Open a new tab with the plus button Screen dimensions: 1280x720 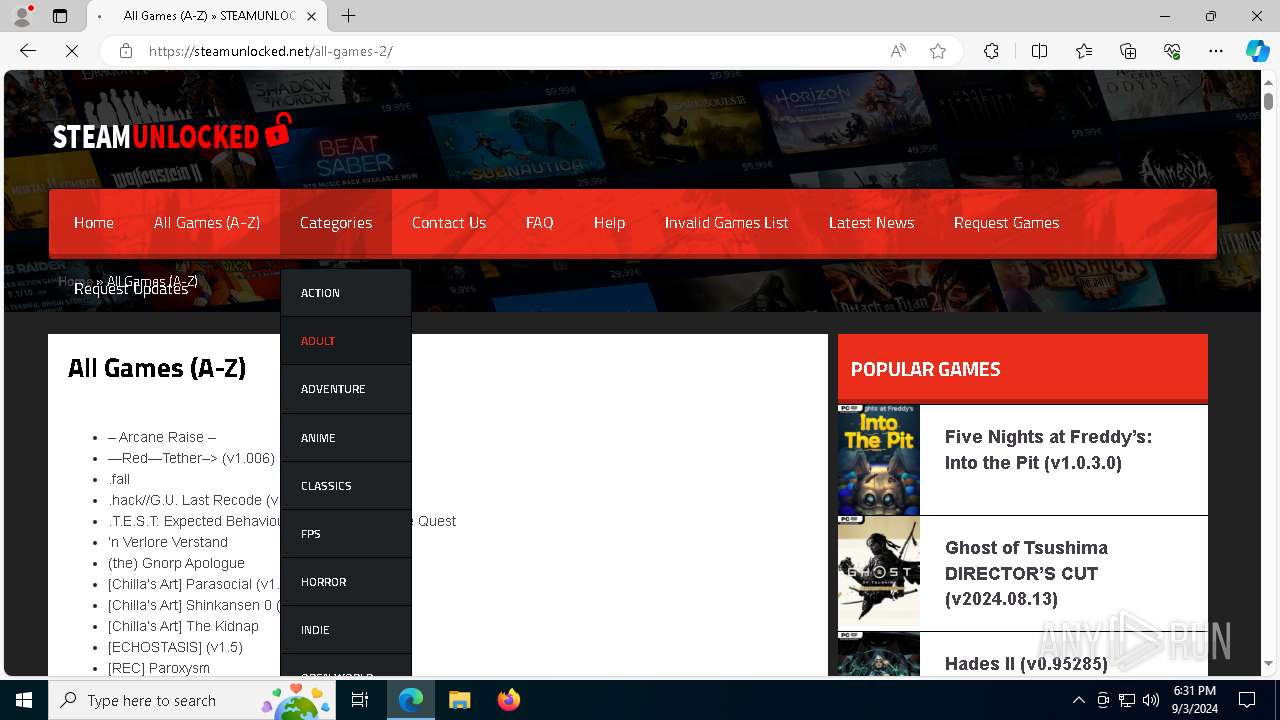point(348,16)
